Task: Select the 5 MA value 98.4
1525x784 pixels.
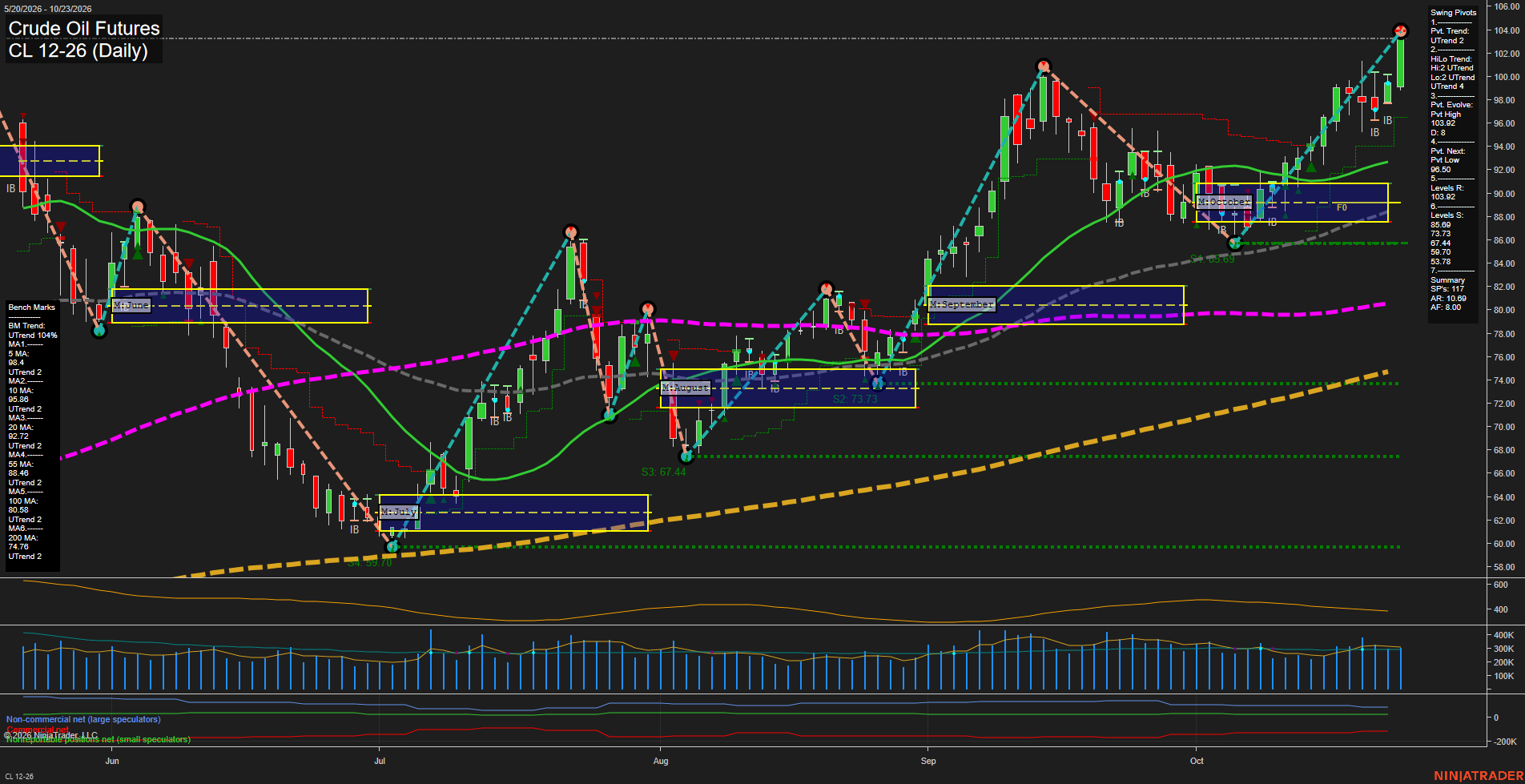Action: tap(15, 363)
